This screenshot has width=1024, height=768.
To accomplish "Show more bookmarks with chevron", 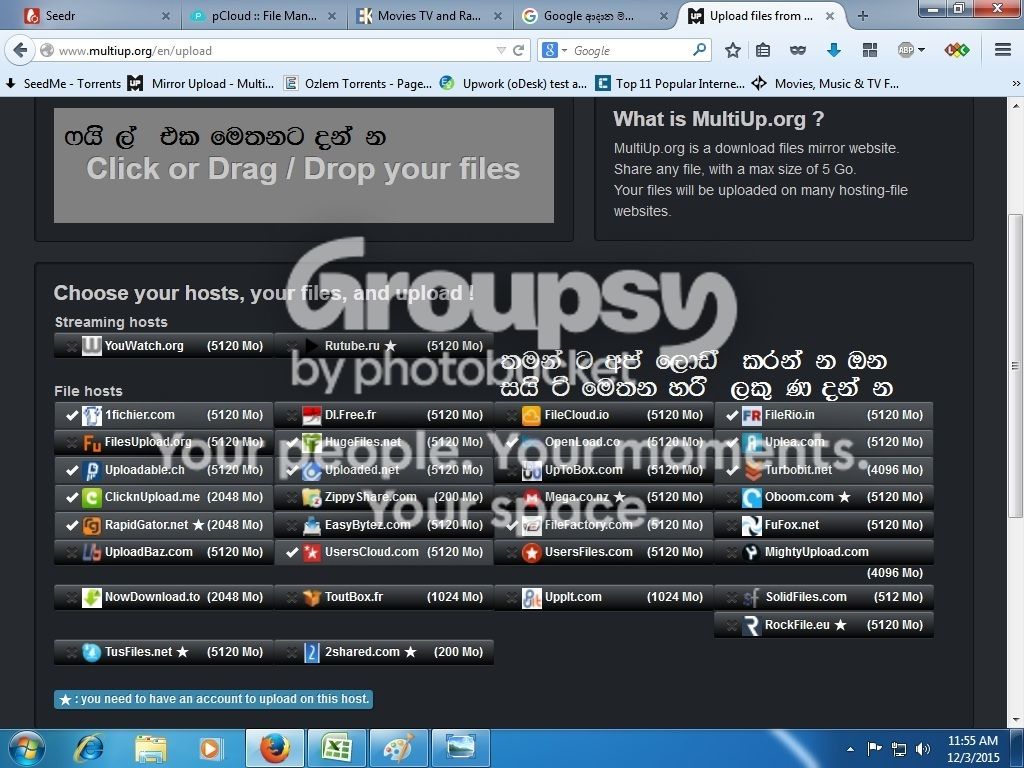I will tap(1016, 84).
